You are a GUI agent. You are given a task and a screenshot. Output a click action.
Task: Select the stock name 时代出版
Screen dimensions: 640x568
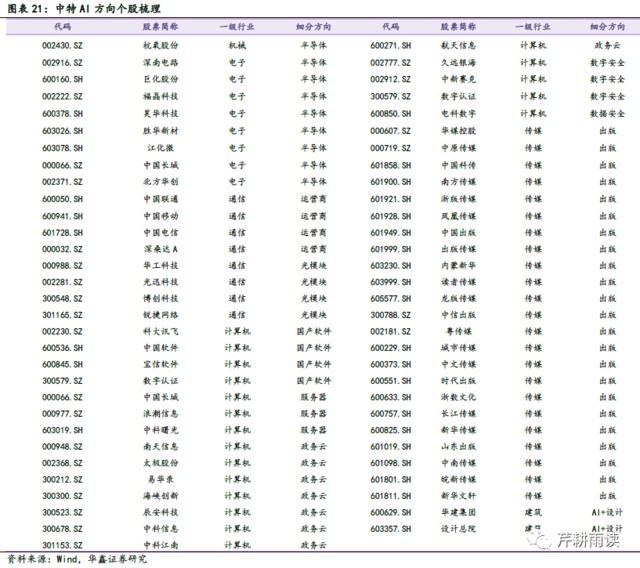coord(459,381)
